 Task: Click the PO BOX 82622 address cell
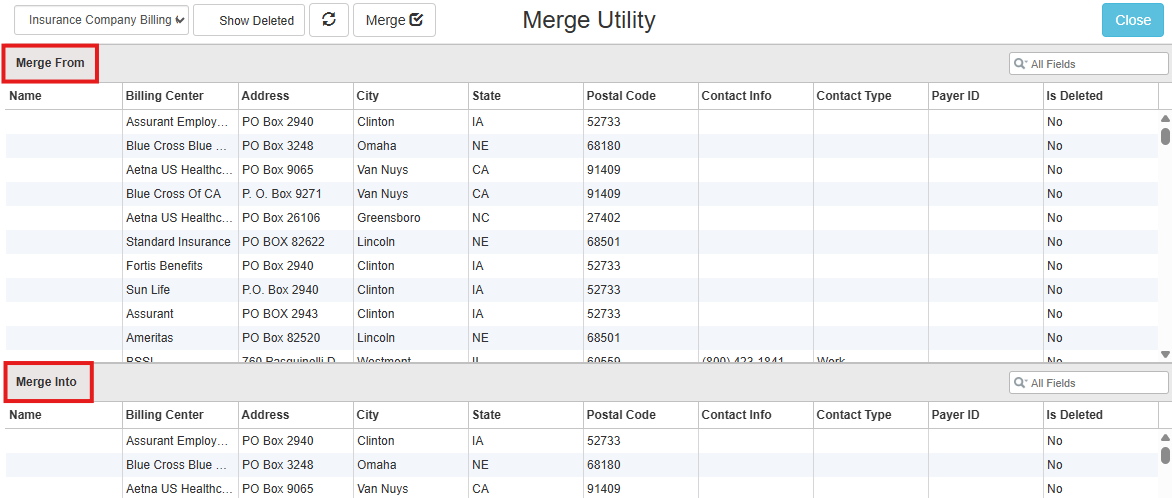tap(295, 242)
